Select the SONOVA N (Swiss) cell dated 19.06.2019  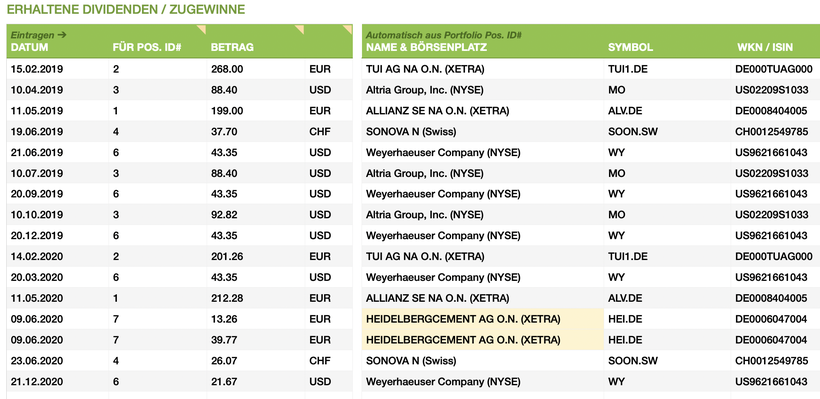tap(411, 131)
